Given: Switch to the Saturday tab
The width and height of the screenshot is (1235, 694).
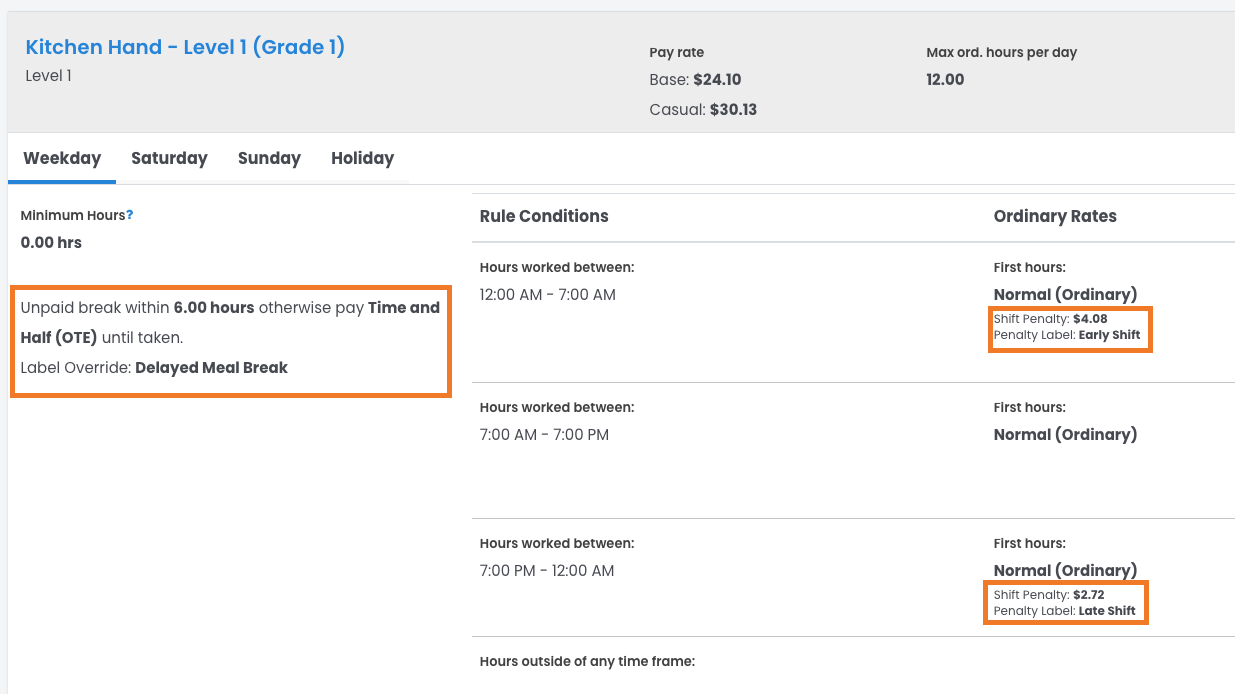Looking at the screenshot, I should [x=169, y=158].
